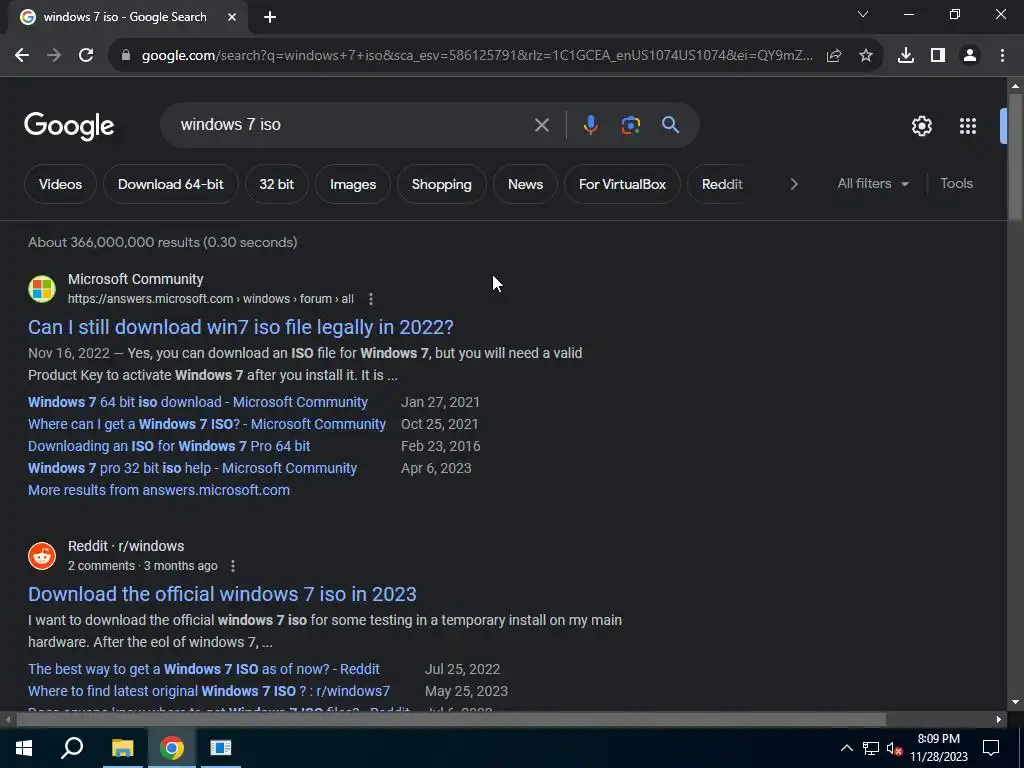This screenshot has height=768, width=1024.
Task: Click the scroll down arrow
Action: click(1016, 703)
